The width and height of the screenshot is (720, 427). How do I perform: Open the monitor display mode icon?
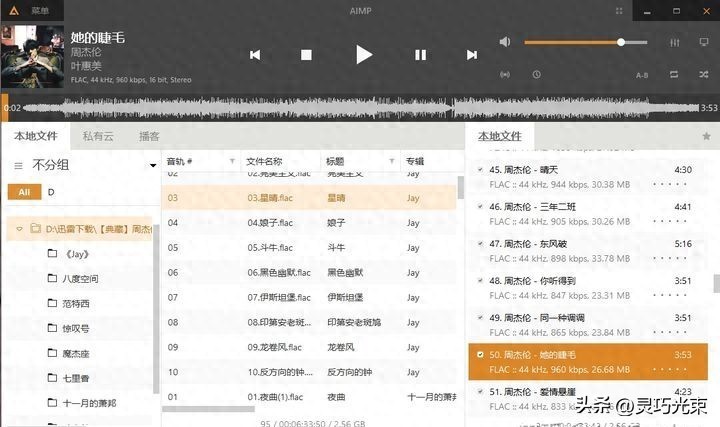pos(703,42)
